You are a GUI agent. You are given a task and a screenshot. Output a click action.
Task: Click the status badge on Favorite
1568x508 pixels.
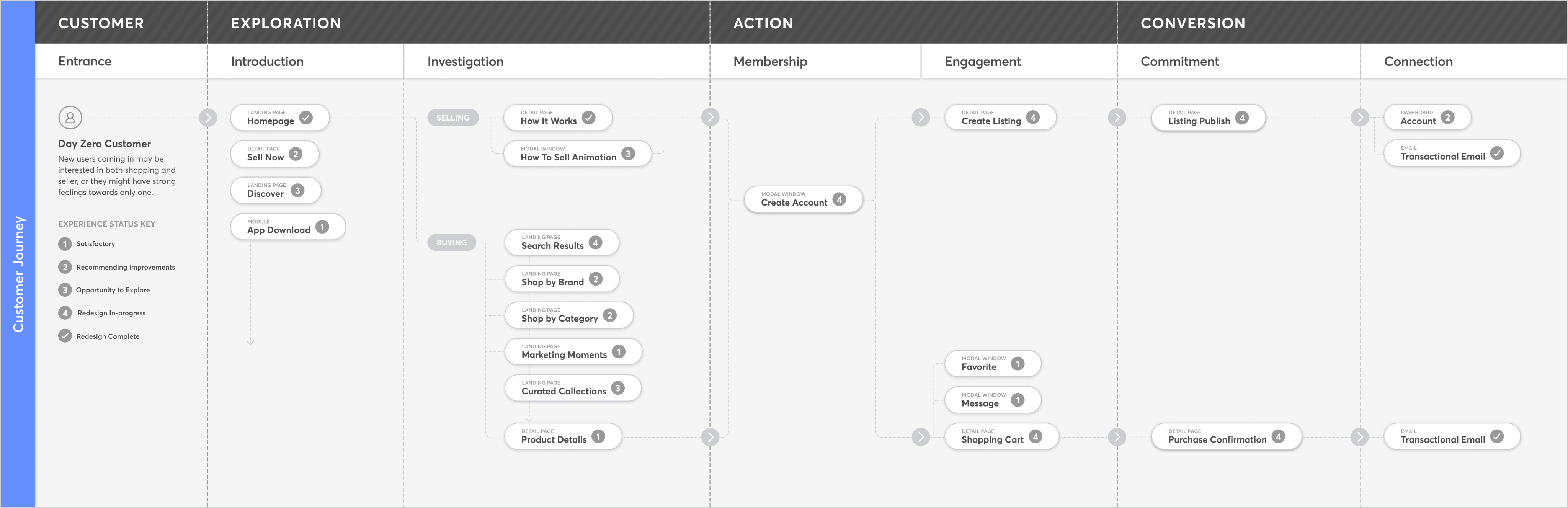pos(1017,364)
